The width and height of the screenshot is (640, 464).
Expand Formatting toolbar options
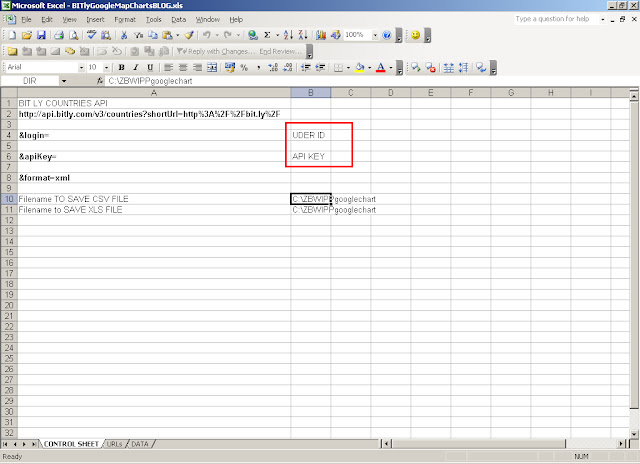tap(400, 68)
